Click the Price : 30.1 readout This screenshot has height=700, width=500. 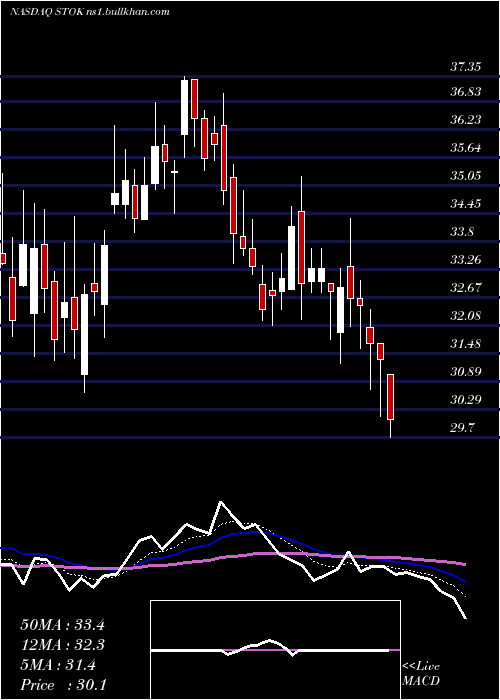click(x=63, y=685)
